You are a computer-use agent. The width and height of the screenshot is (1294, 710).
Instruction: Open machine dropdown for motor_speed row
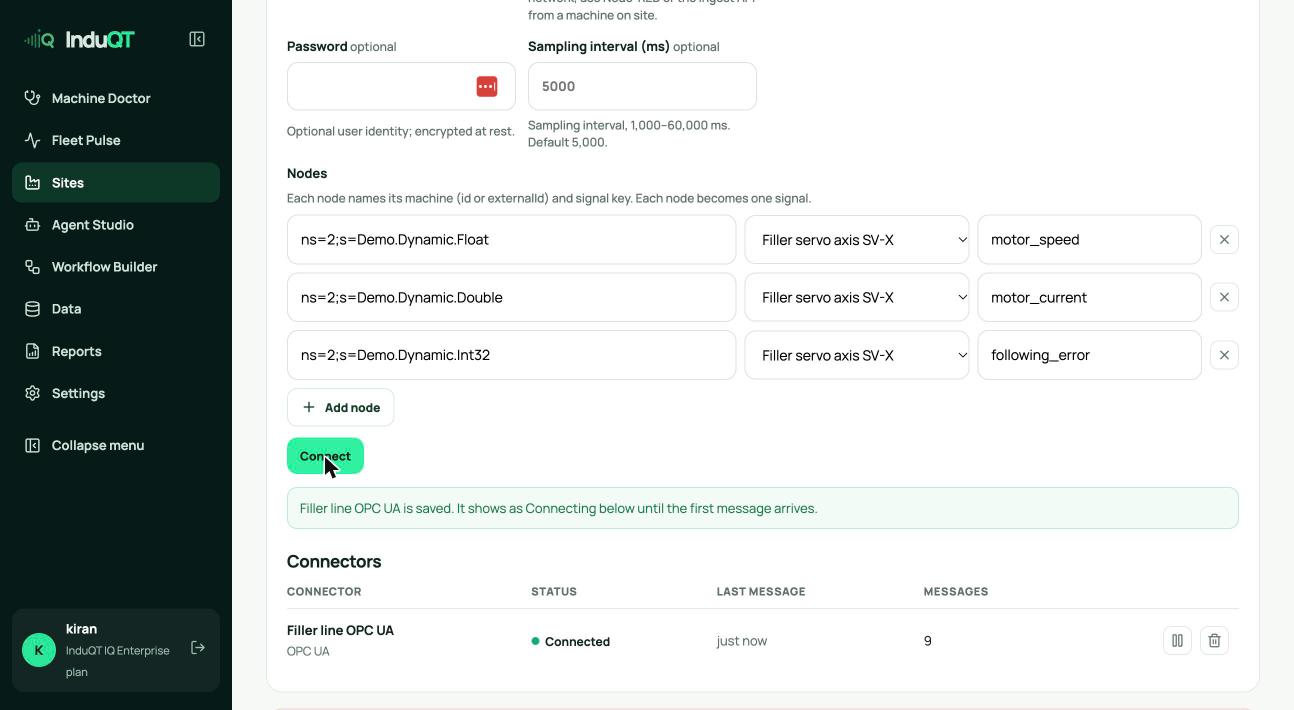(857, 239)
